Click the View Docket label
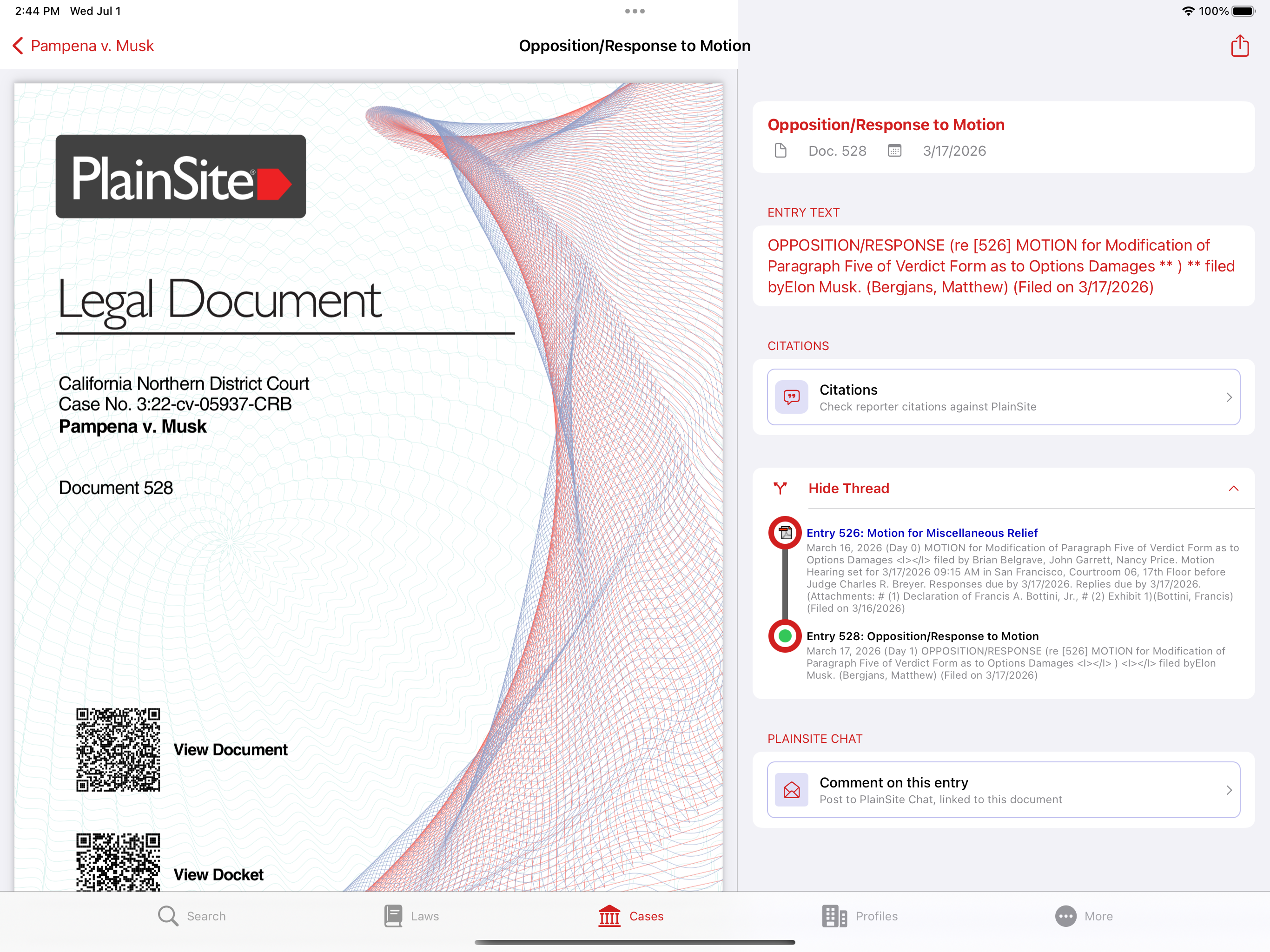The height and width of the screenshot is (952, 1270). tap(218, 874)
